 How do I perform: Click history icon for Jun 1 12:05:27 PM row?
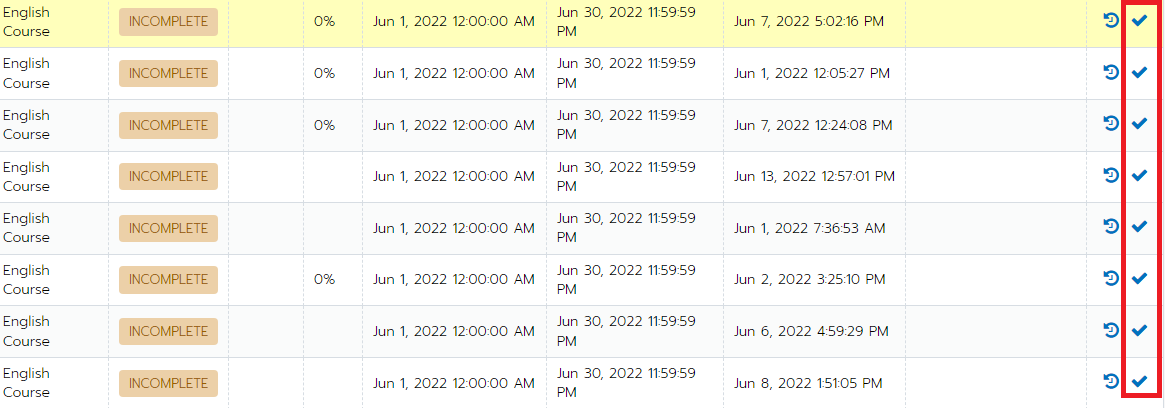[x=1112, y=73]
